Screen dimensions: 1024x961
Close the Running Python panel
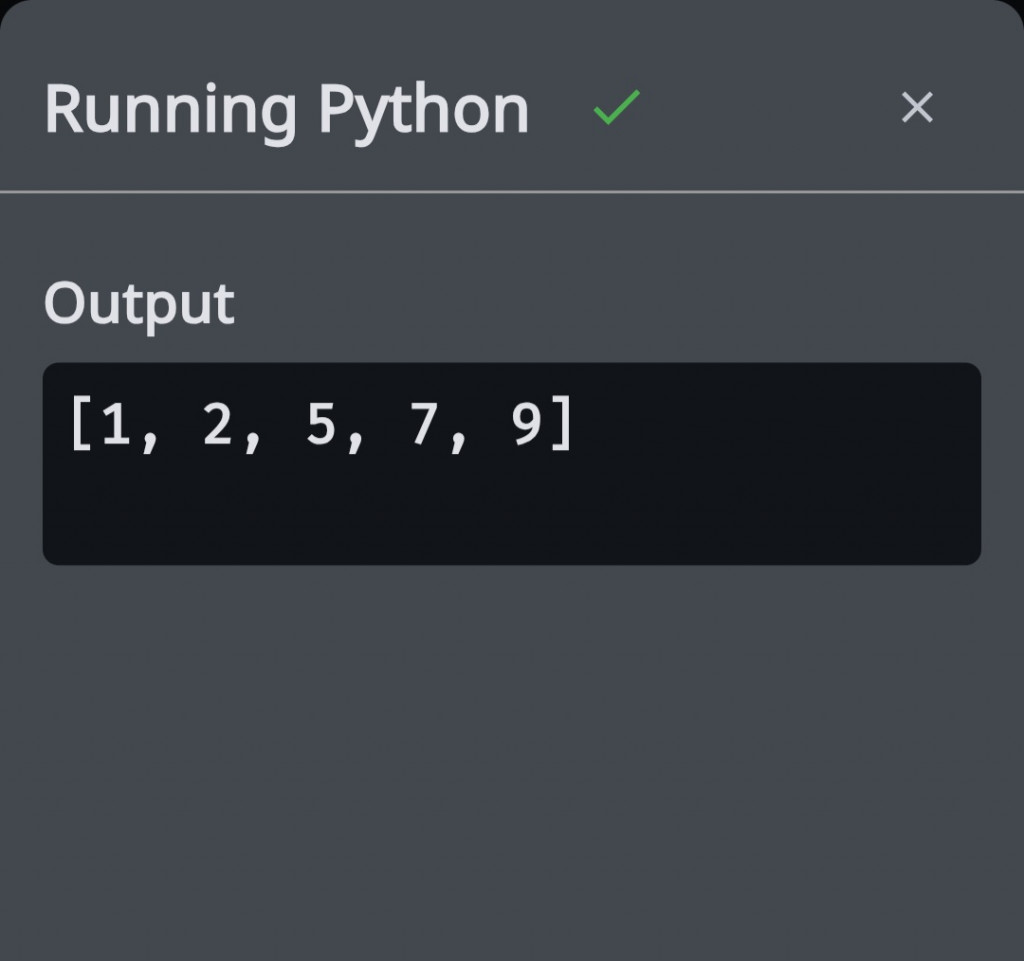pos(916,107)
